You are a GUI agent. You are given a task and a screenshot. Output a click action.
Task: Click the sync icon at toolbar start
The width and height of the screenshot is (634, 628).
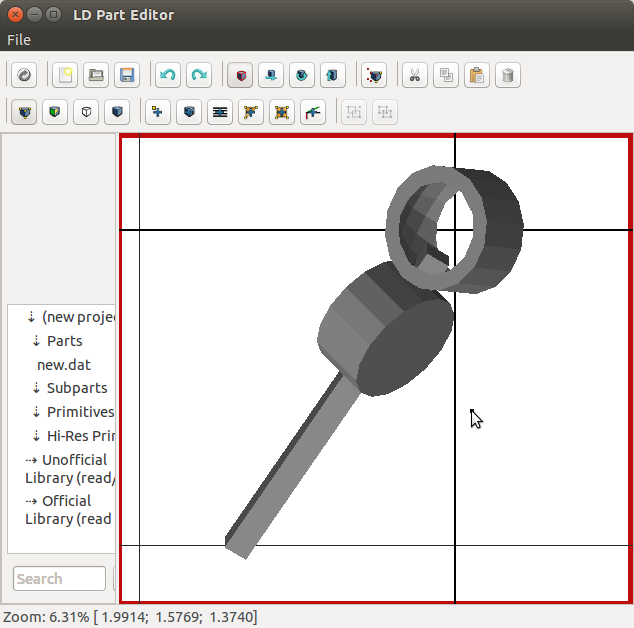pos(24,75)
